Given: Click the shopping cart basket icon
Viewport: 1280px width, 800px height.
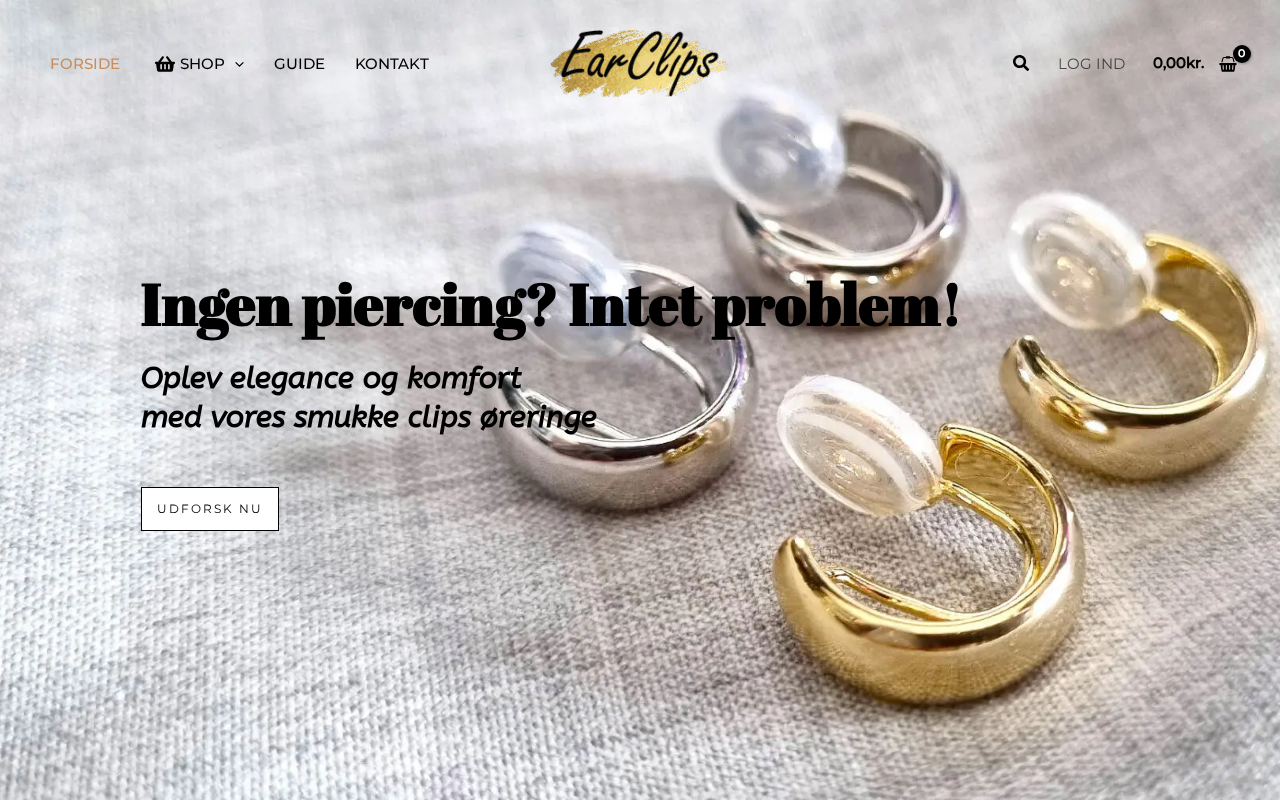Looking at the screenshot, I should click(1228, 64).
